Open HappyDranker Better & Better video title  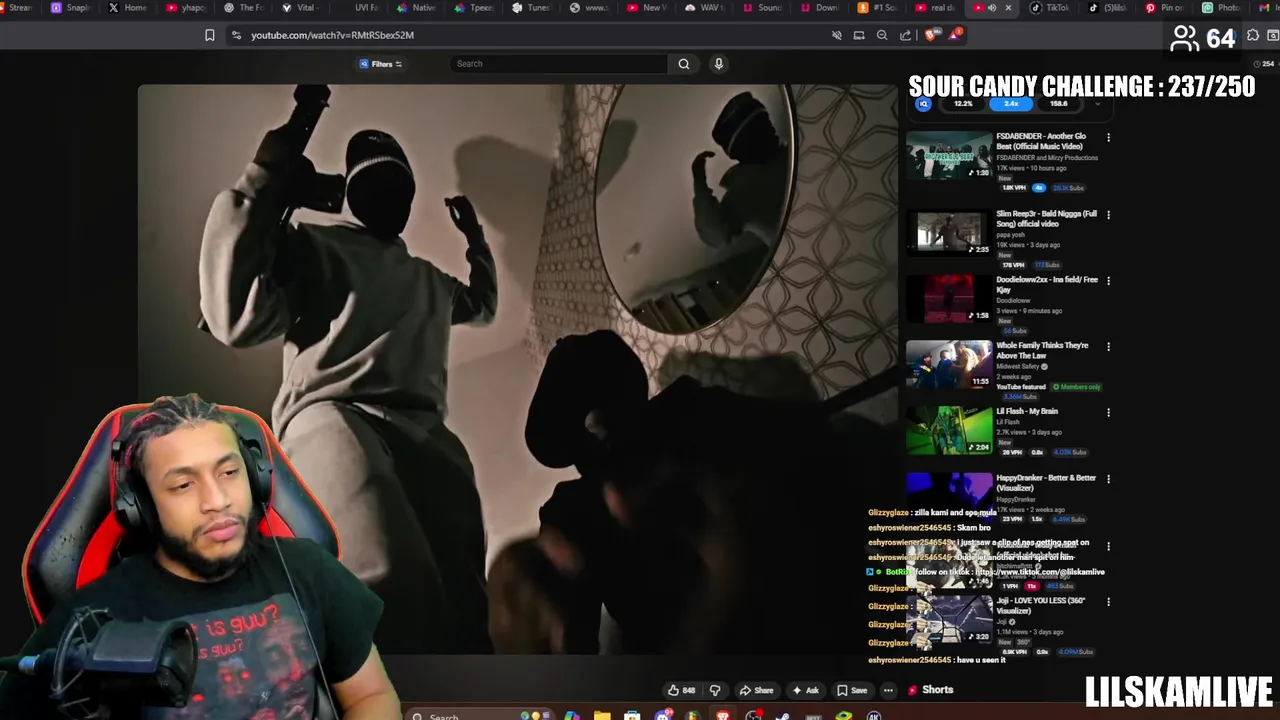(1046, 482)
